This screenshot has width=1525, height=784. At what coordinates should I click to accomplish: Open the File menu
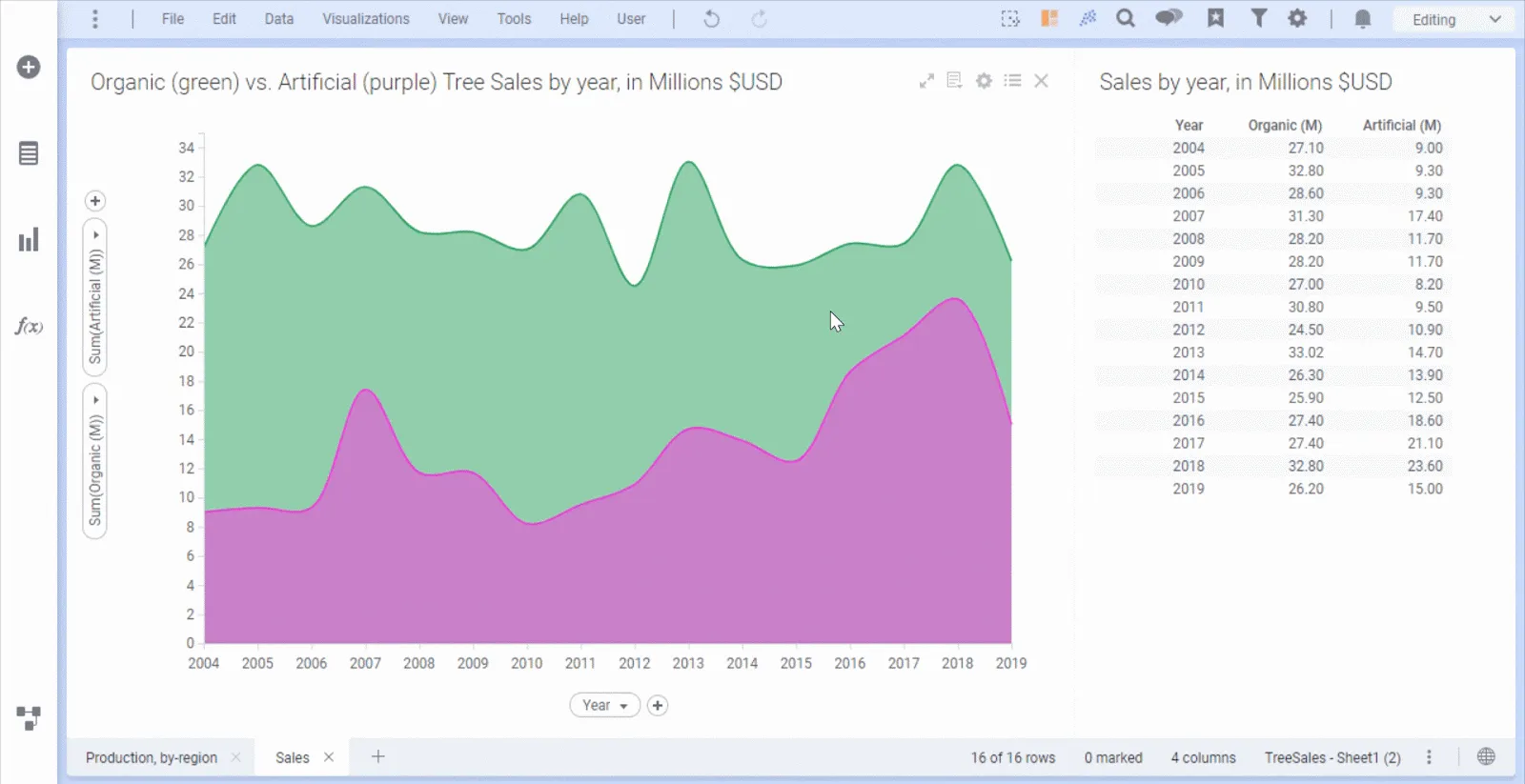point(173,19)
